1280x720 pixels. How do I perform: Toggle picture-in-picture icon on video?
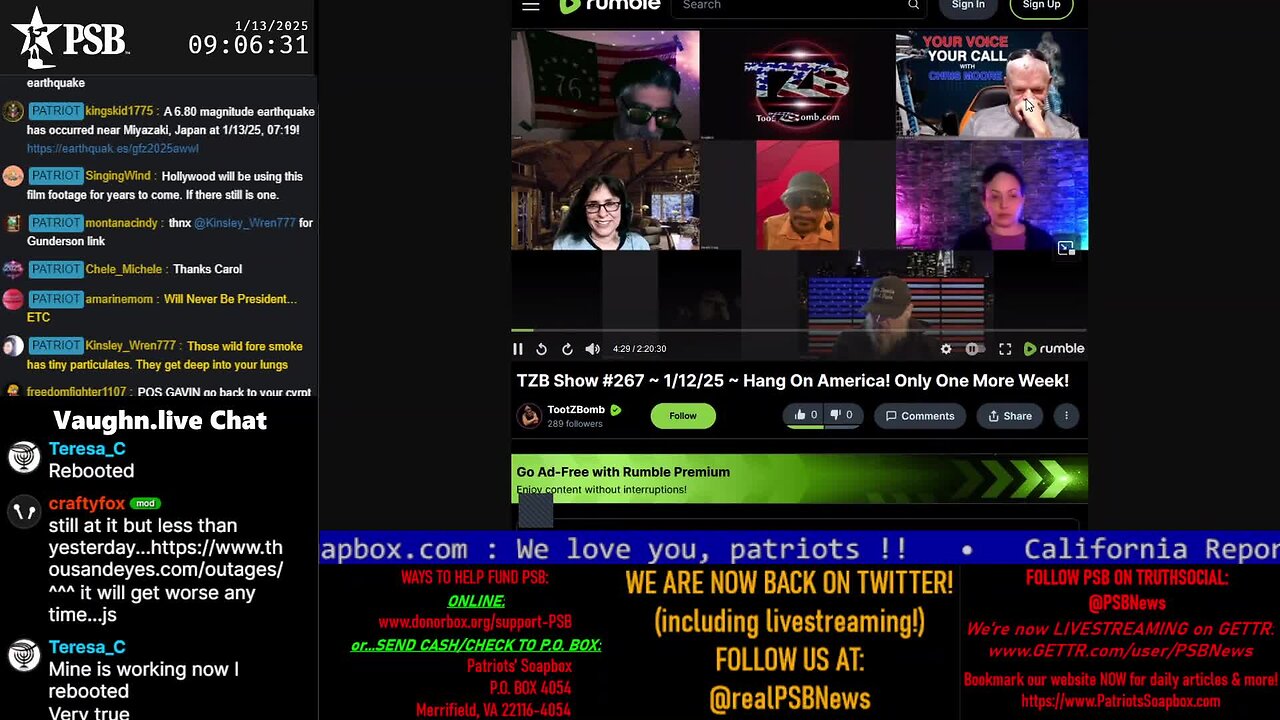(1065, 247)
